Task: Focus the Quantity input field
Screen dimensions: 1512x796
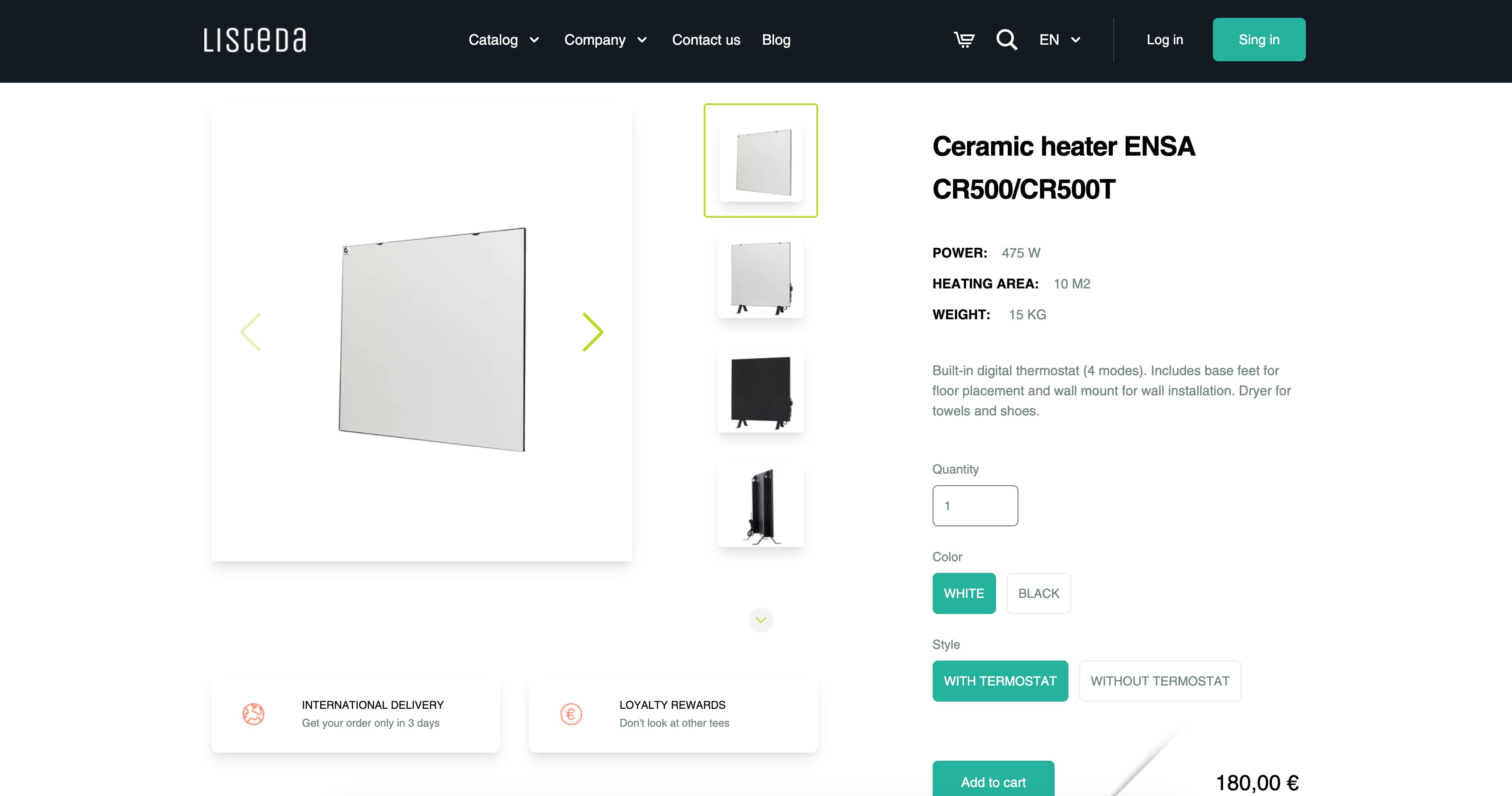Action: [x=975, y=505]
